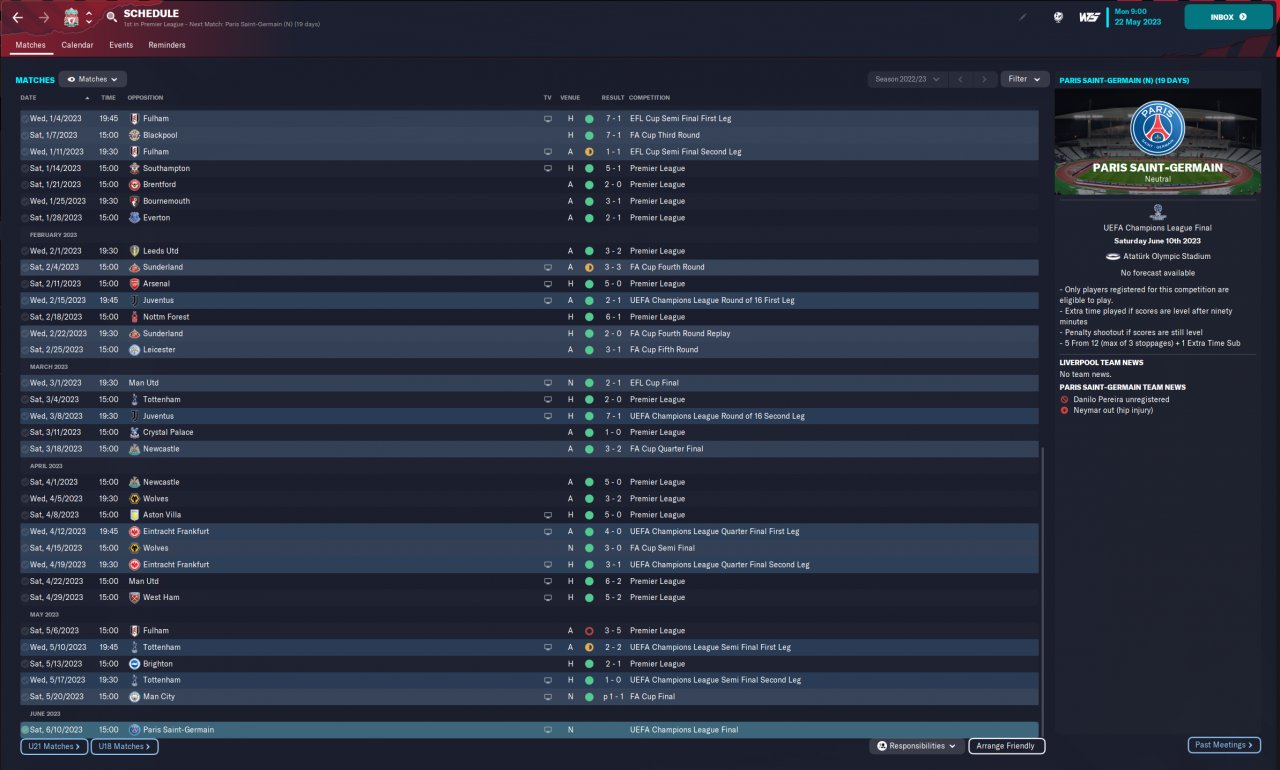Switch to the Events tab
This screenshot has height=770, width=1280.
(x=121, y=45)
